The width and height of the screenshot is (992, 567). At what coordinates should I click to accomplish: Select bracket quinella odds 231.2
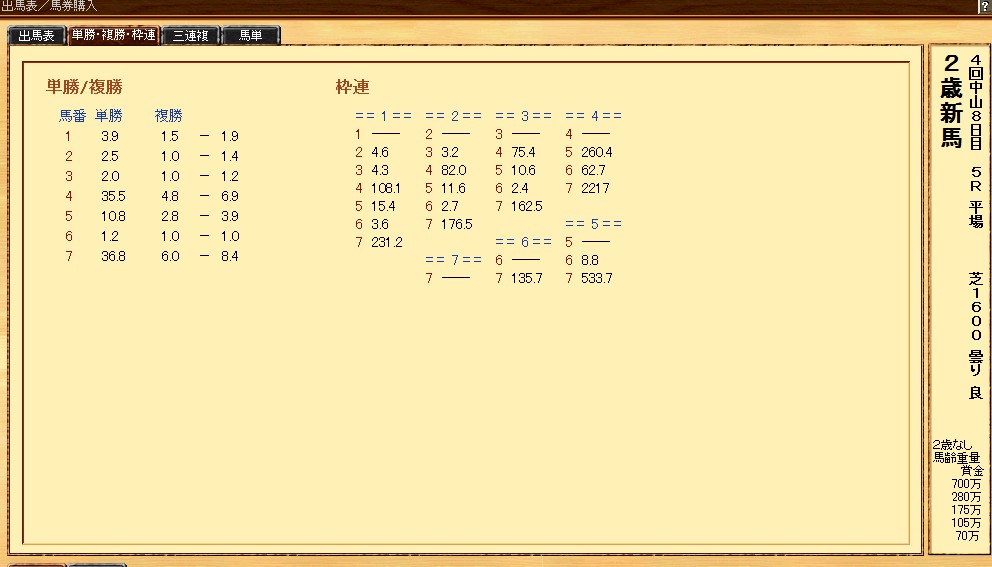point(387,242)
